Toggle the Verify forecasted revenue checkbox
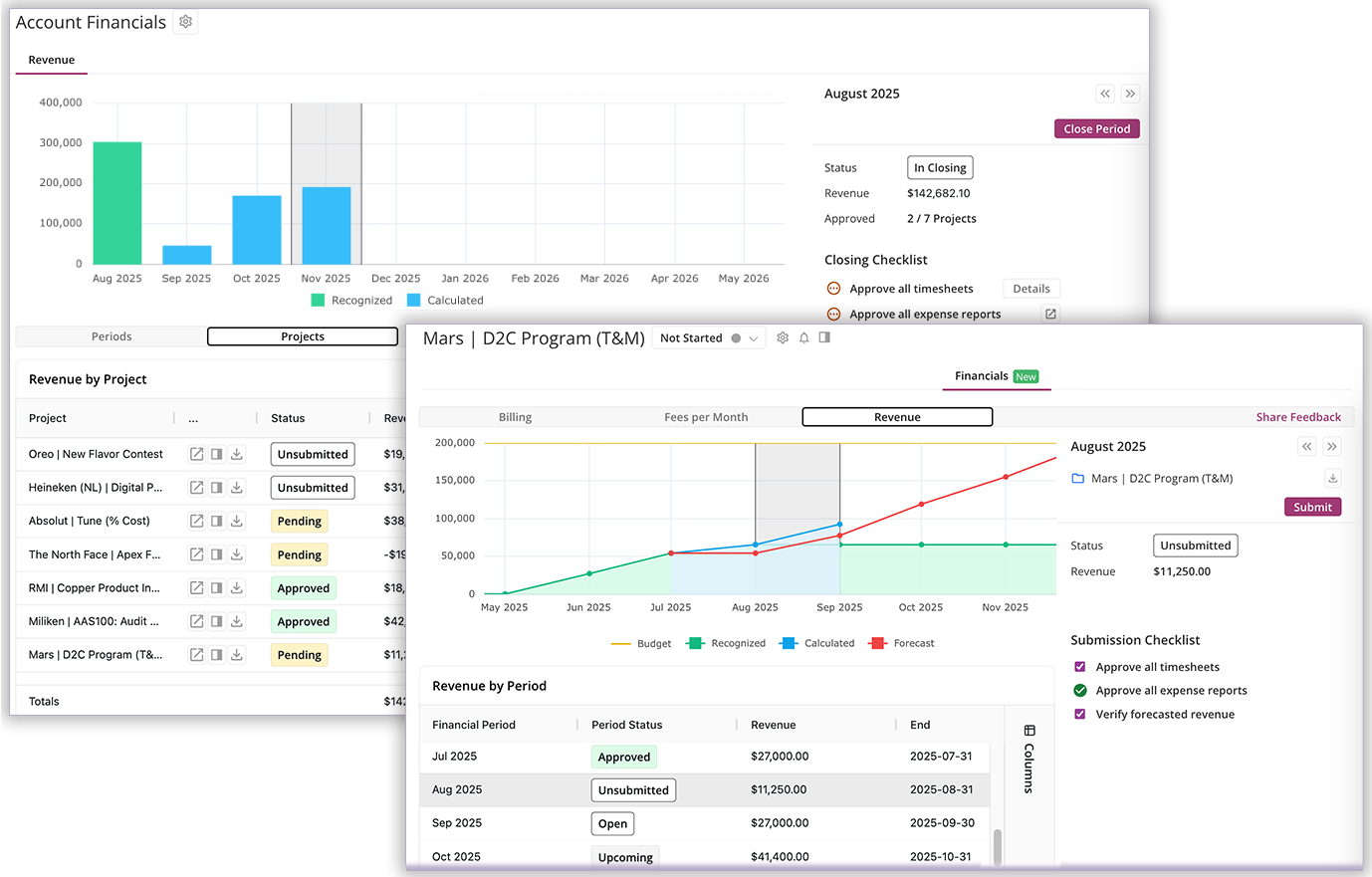The width and height of the screenshot is (1372, 877). pos(1080,714)
